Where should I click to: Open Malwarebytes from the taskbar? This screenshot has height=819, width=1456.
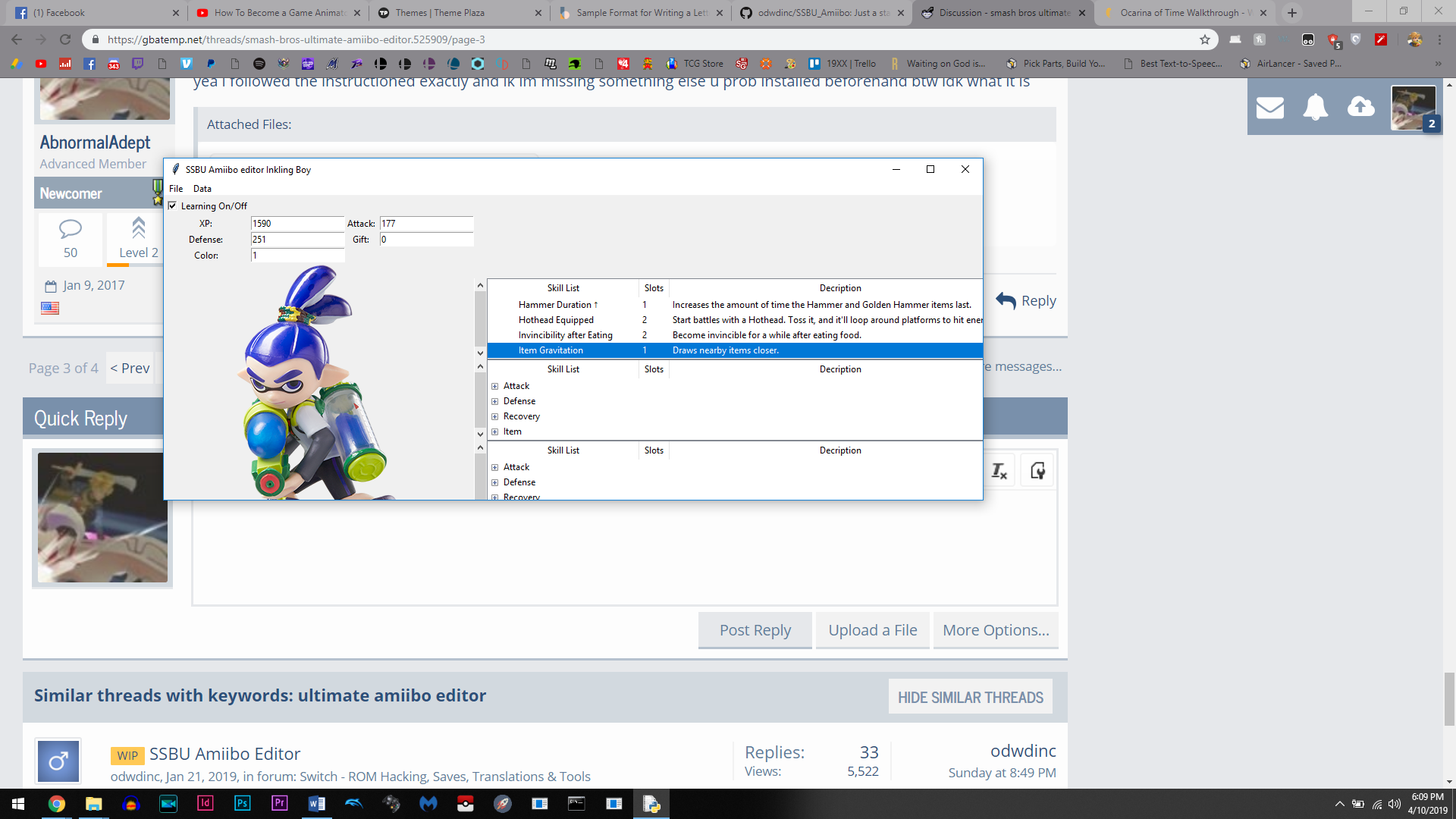(428, 803)
